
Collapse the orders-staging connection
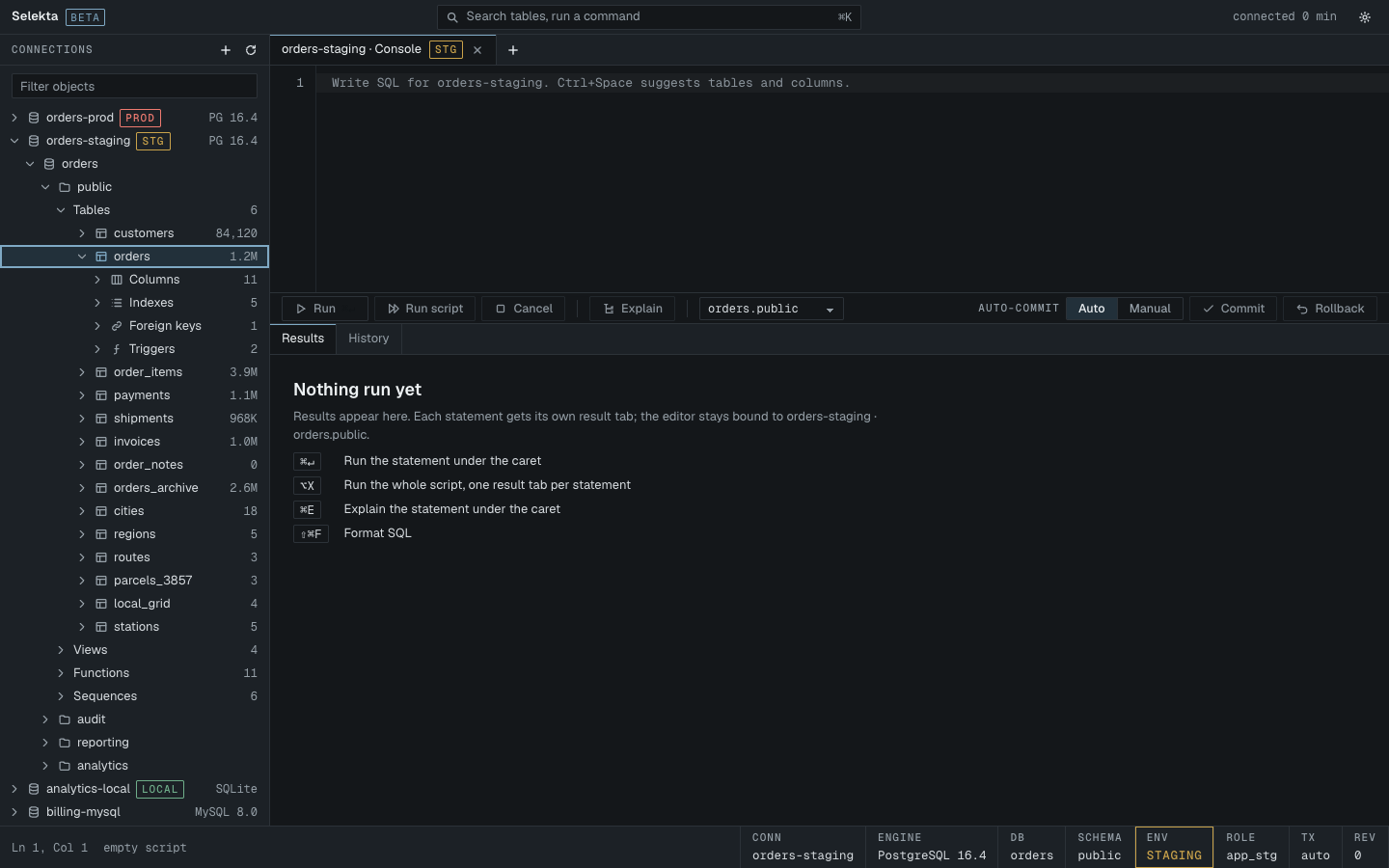[14, 141]
